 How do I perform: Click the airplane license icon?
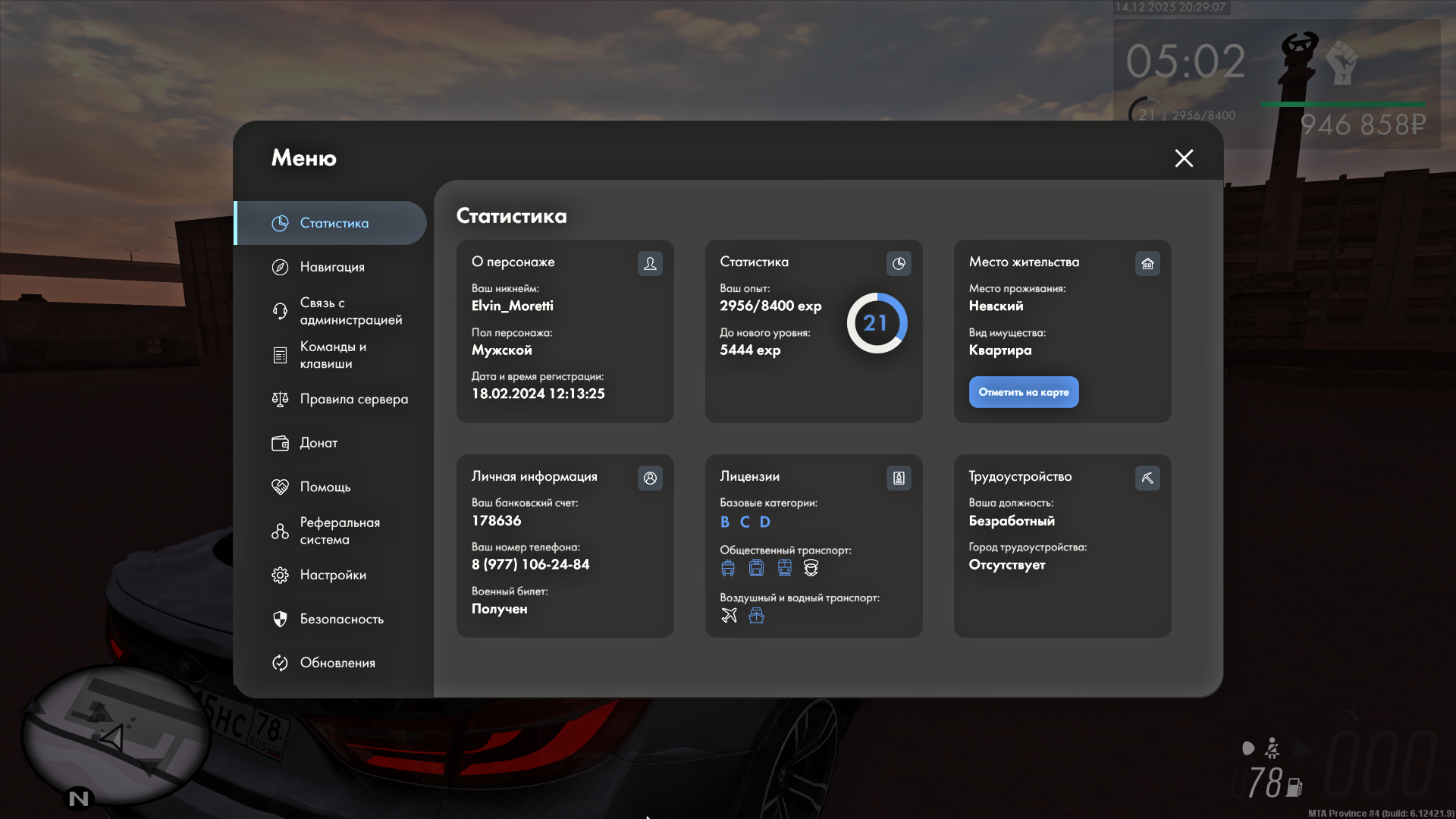[729, 615]
